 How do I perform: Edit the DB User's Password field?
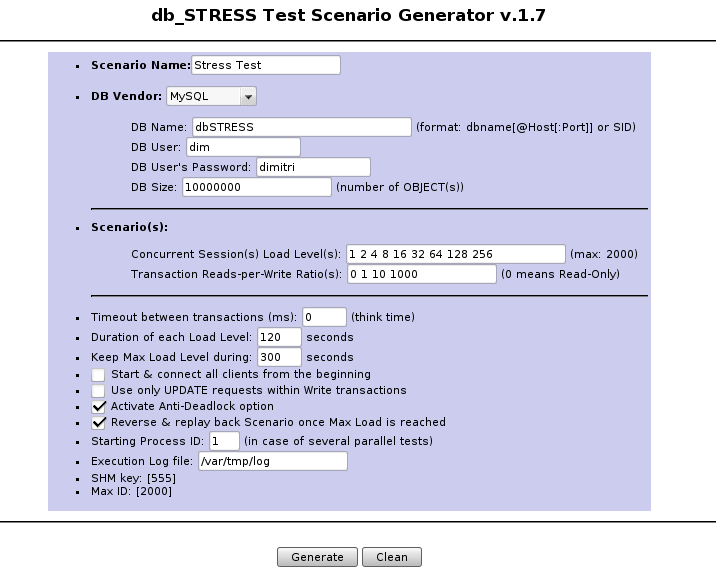[x=313, y=167]
